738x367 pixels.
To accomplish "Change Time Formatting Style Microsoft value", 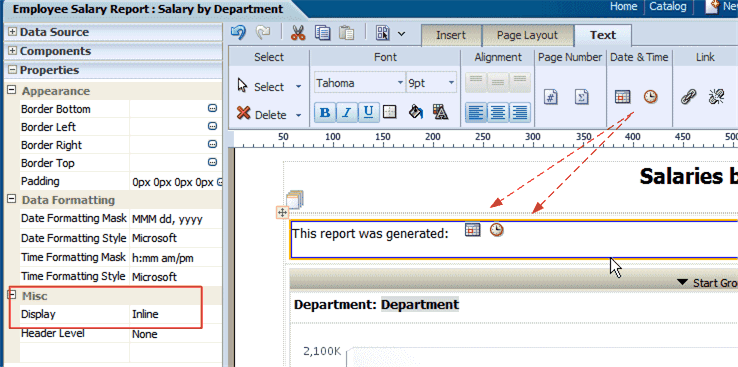I will 176,277.
